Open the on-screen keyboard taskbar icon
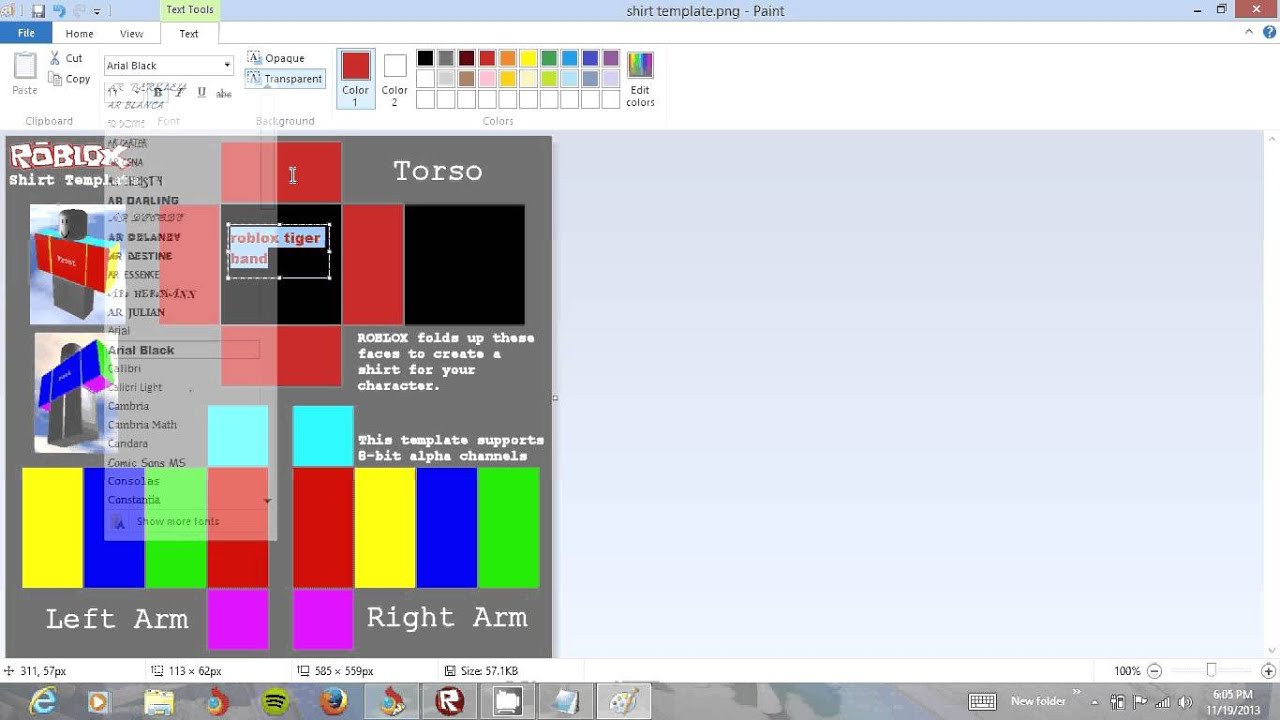The width and height of the screenshot is (1280, 720). [x=982, y=702]
